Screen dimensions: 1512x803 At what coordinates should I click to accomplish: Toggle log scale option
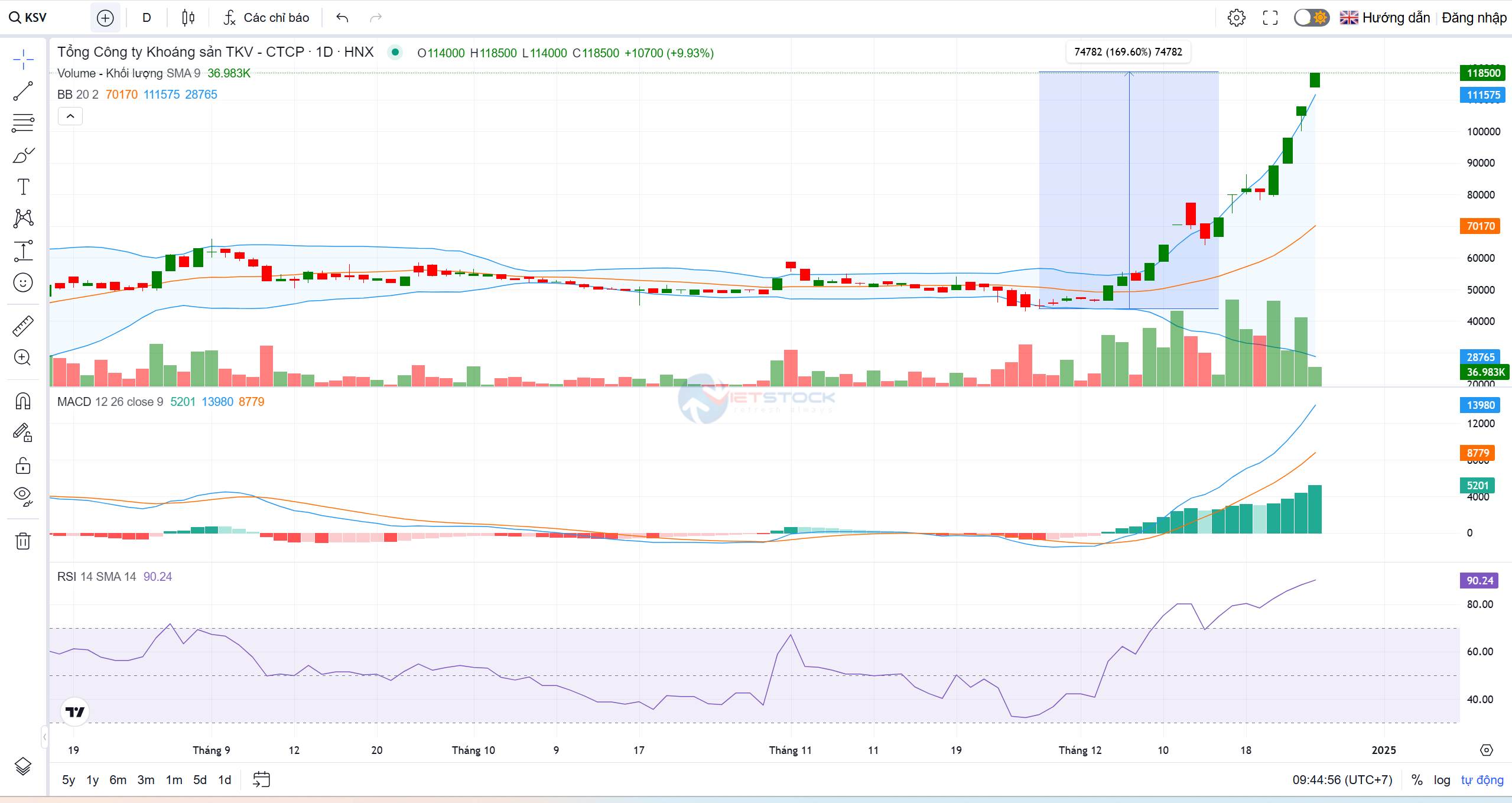(x=1442, y=780)
